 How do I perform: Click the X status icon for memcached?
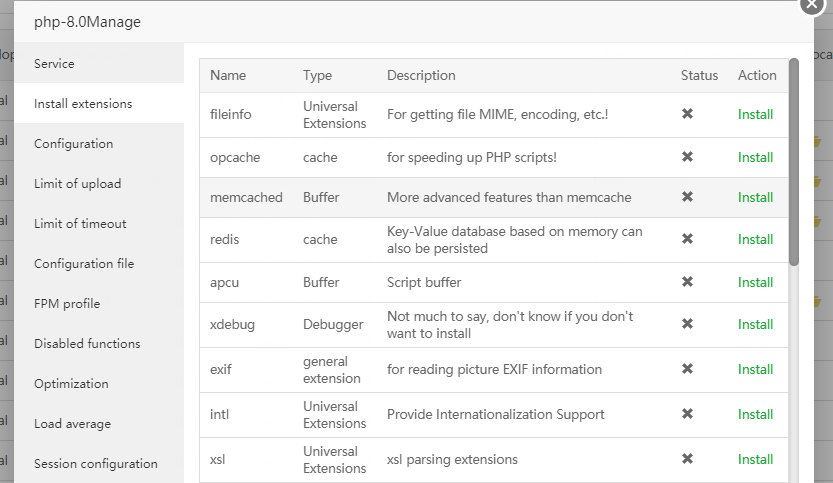point(687,197)
